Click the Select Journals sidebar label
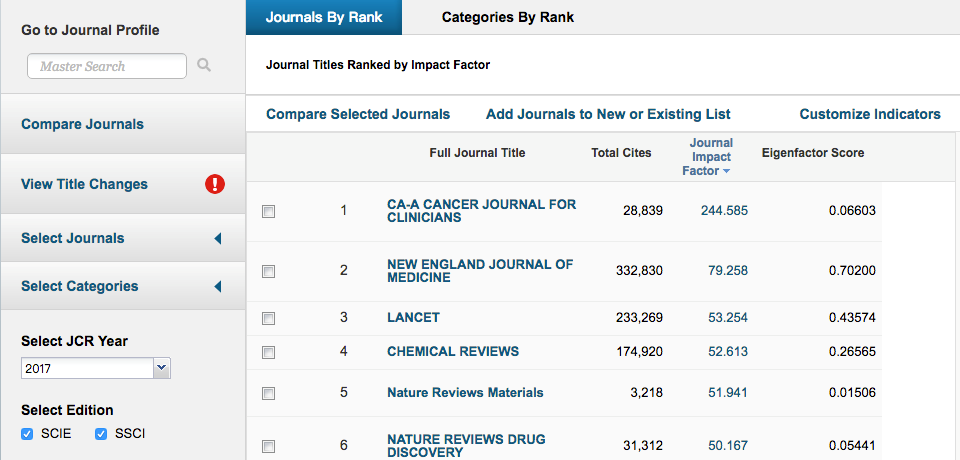The height and width of the screenshot is (460, 960). 73,238
